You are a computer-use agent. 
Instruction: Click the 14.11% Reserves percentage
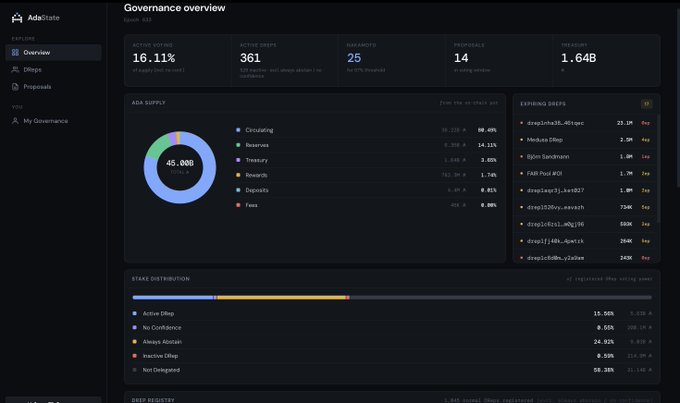[x=487, y=145]
